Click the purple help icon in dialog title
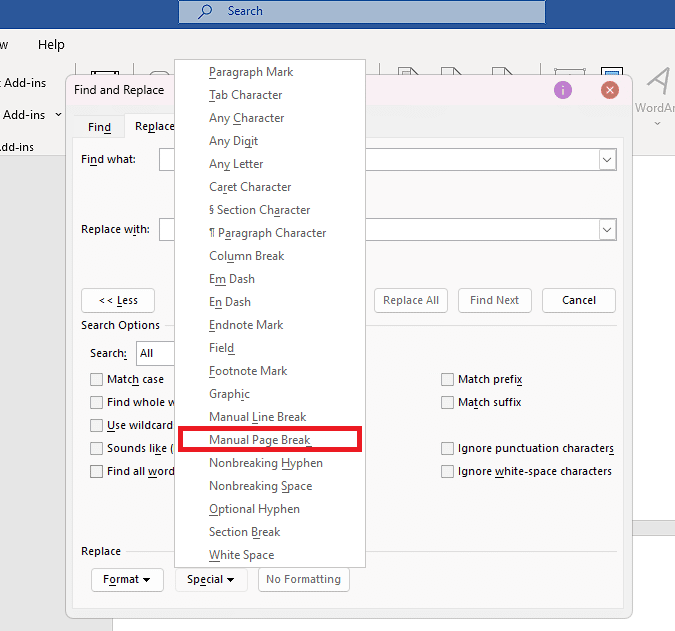Screen dimensions: 675x631 [x=563, y=90]
